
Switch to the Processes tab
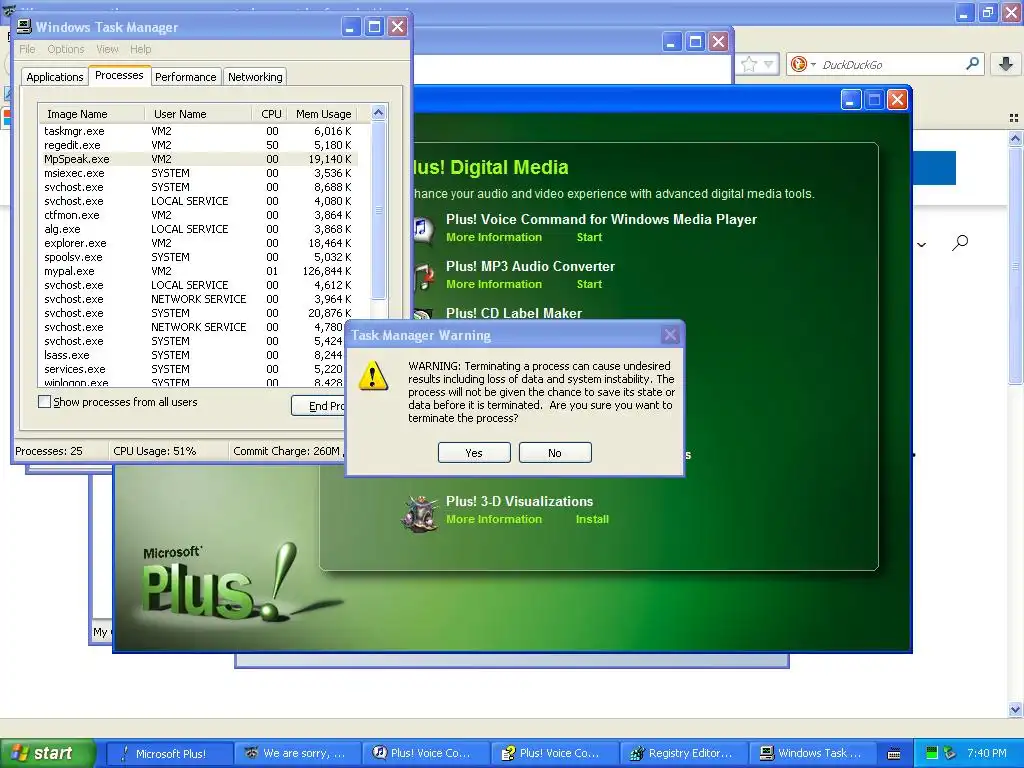[x=119, y=75]
